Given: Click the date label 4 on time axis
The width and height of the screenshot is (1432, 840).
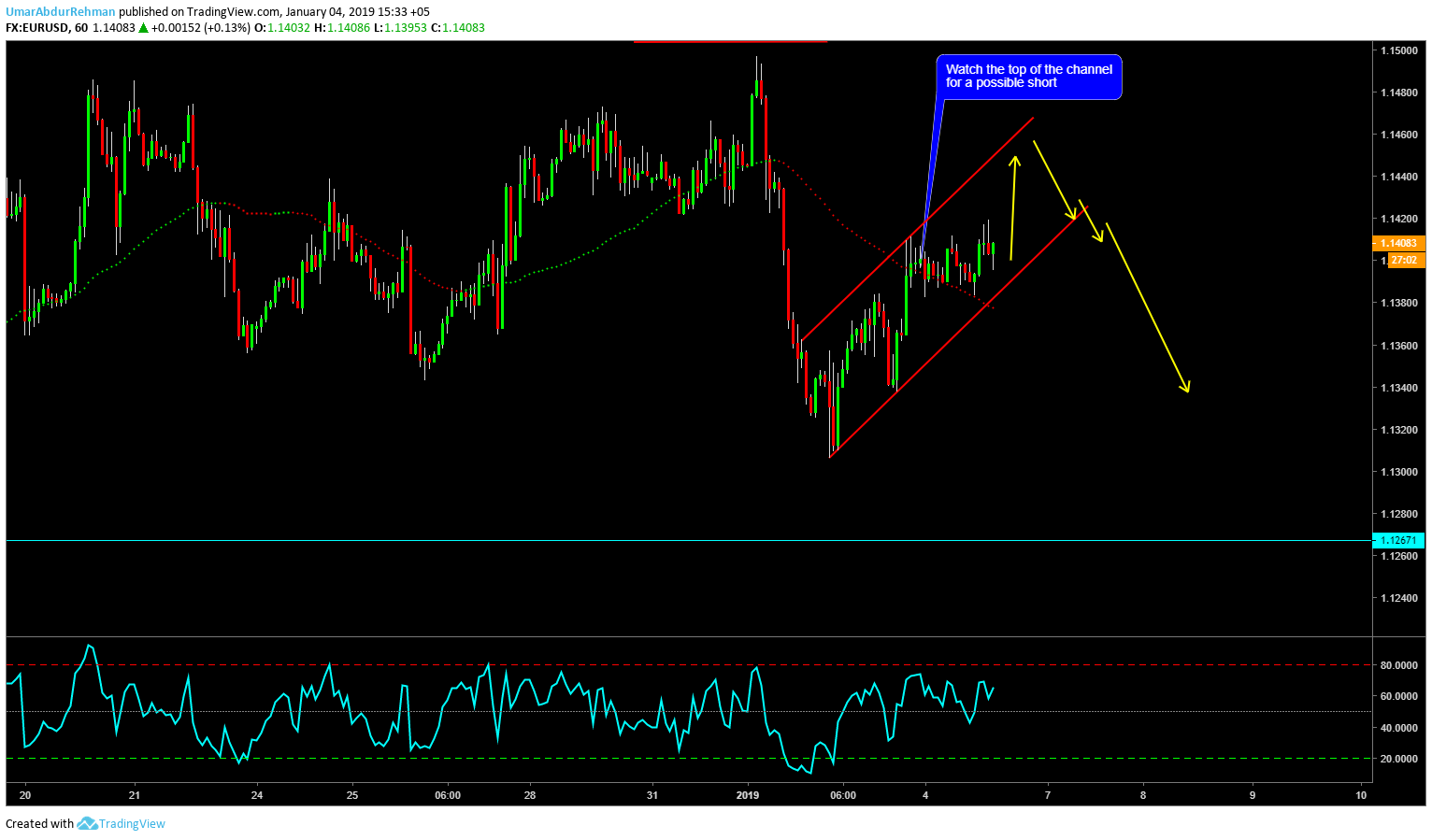Looking at the screenshot, I should click(925, 795).
